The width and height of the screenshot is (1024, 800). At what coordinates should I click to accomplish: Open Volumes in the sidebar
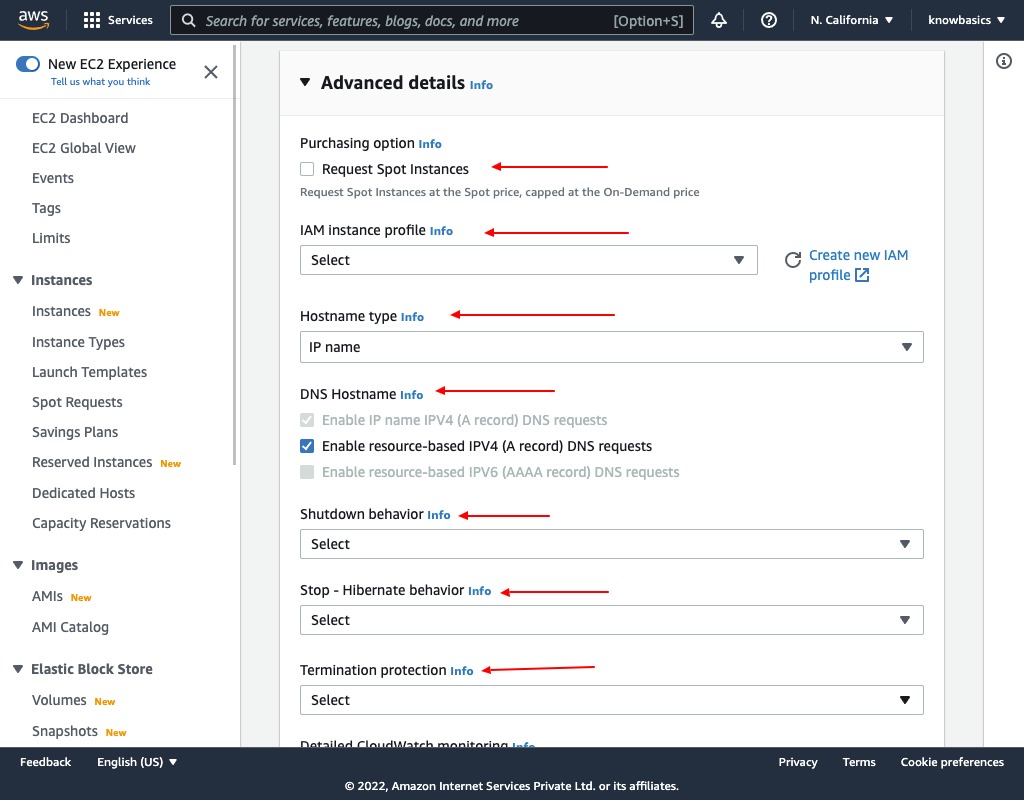tap(59, 700)
